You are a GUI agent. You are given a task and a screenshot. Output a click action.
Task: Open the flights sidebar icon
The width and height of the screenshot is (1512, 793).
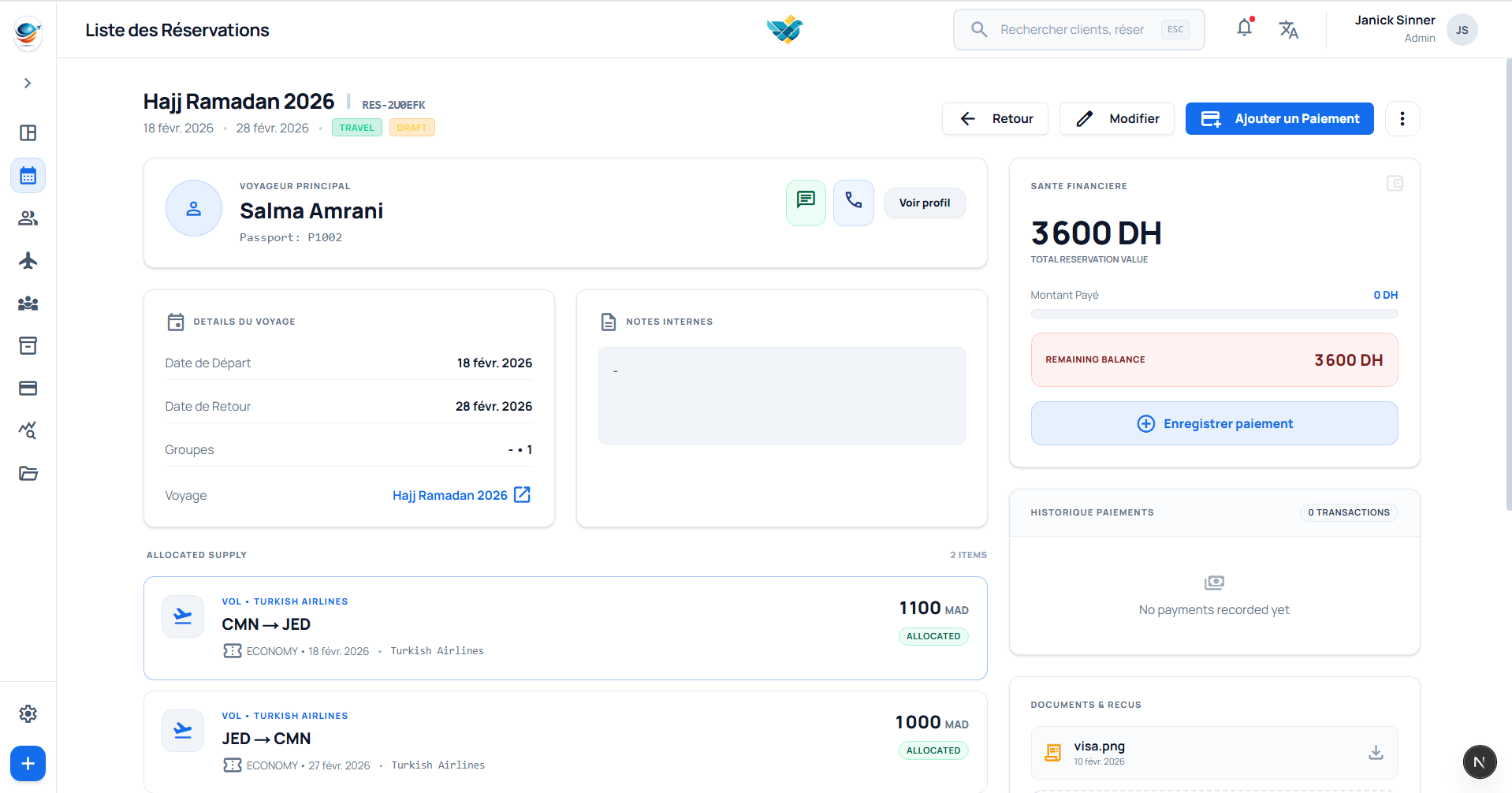point(28,261)
